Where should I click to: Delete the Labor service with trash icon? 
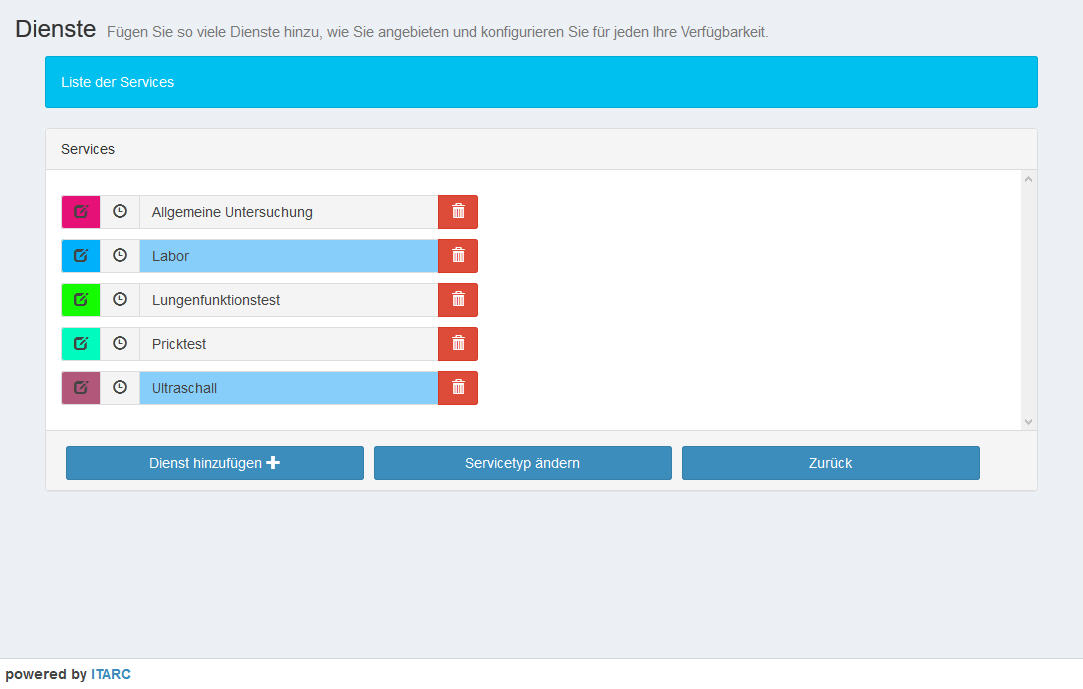pyautogui.click(x=458, y=256)
